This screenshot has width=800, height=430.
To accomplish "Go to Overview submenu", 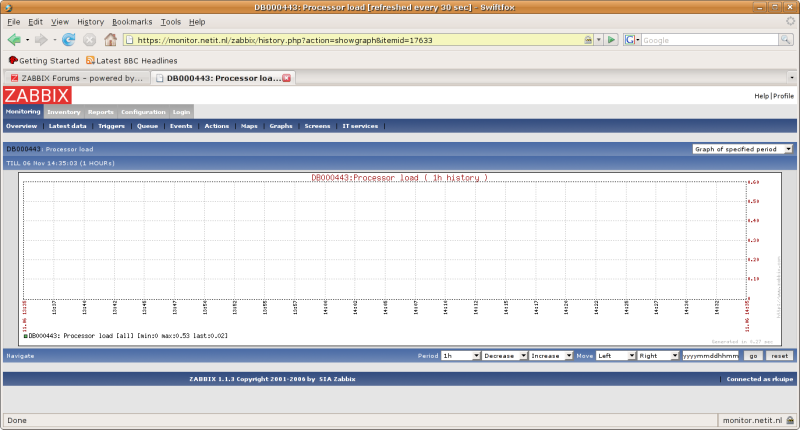I will (21, 126).
